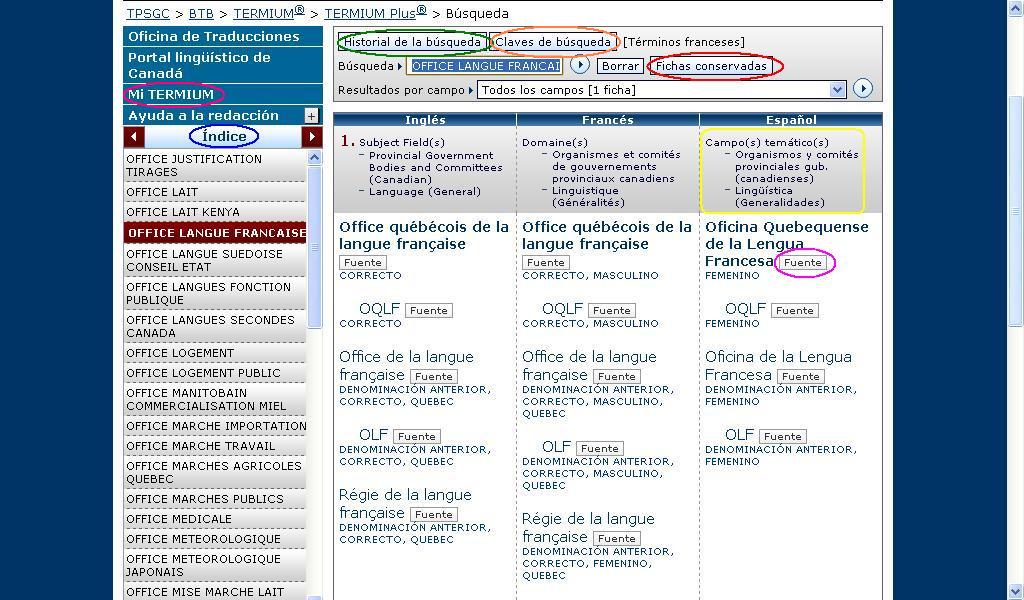This screenshot has height=600, width=1024.
Task: Click index list scrollbar up arrow
Action: pyautogui.click(x=315, y=157)
